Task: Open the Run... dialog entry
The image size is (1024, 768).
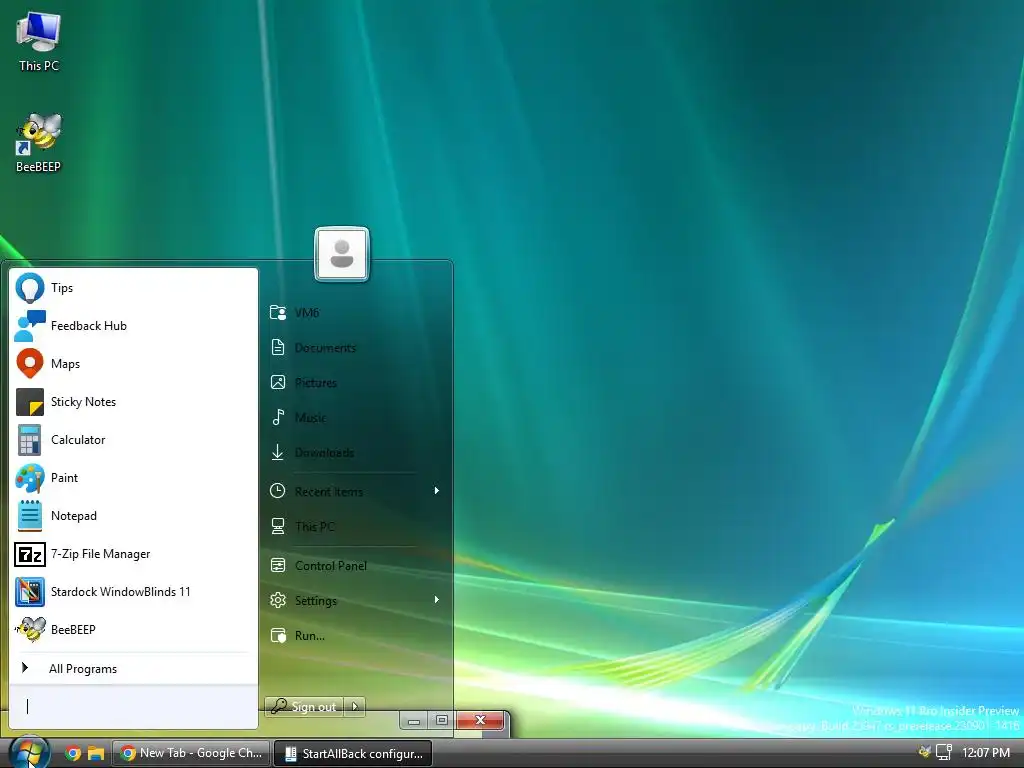Action: tap(355, 635)
